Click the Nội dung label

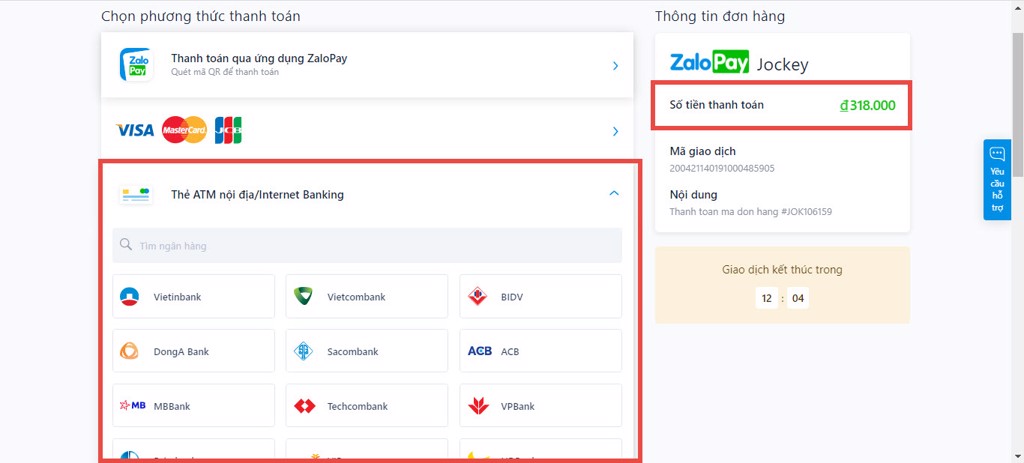tap(694, 195)
